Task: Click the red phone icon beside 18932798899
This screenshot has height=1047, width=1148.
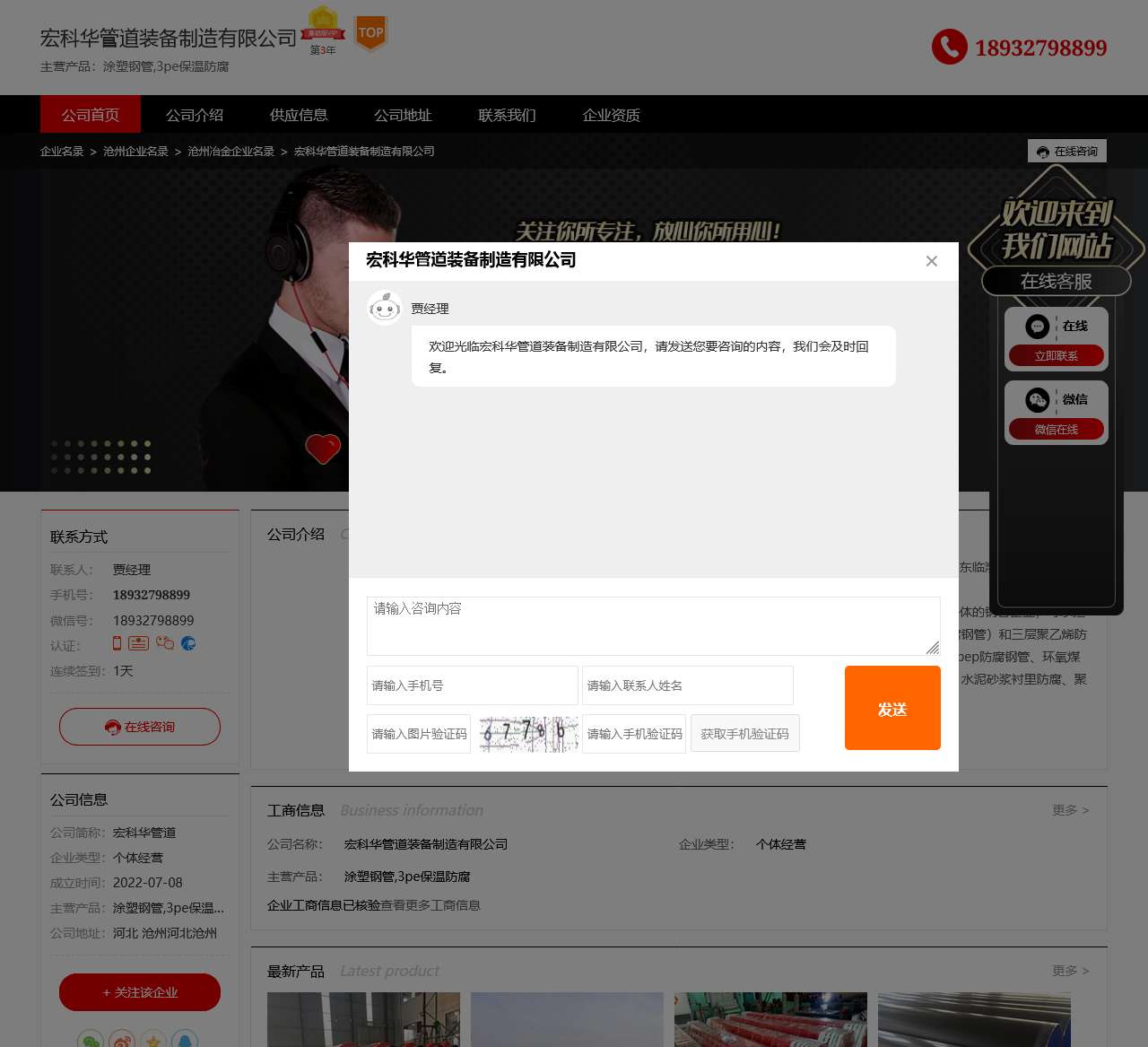Action: (x=949, y=48)
